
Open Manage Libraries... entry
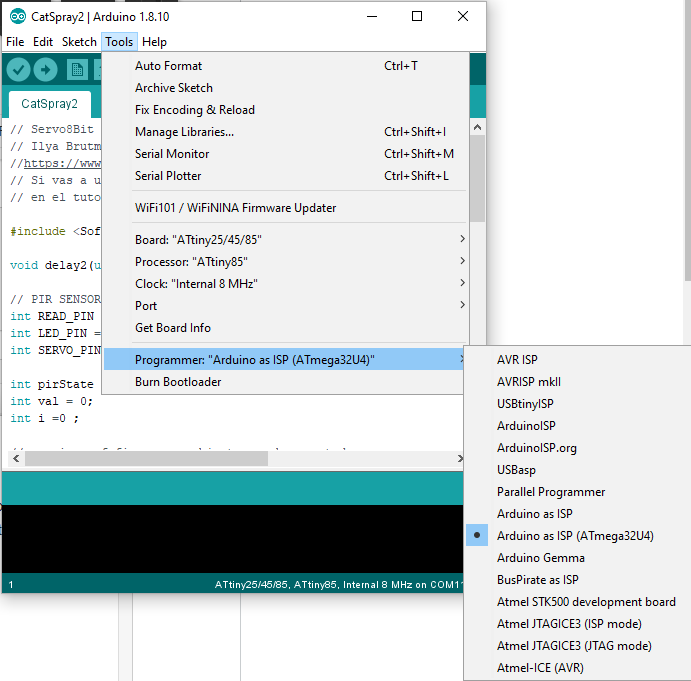pyautogui.click(x=285, y=132)
